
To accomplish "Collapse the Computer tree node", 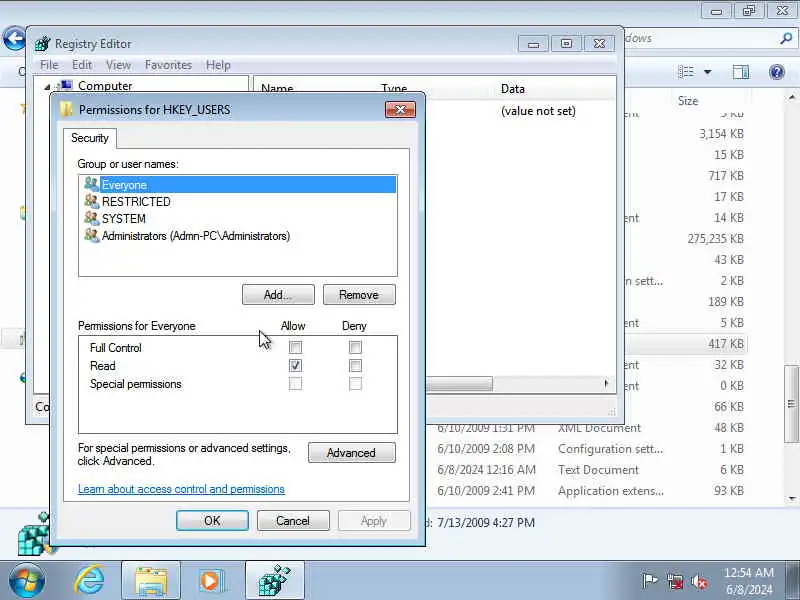I will click(47, 87).
